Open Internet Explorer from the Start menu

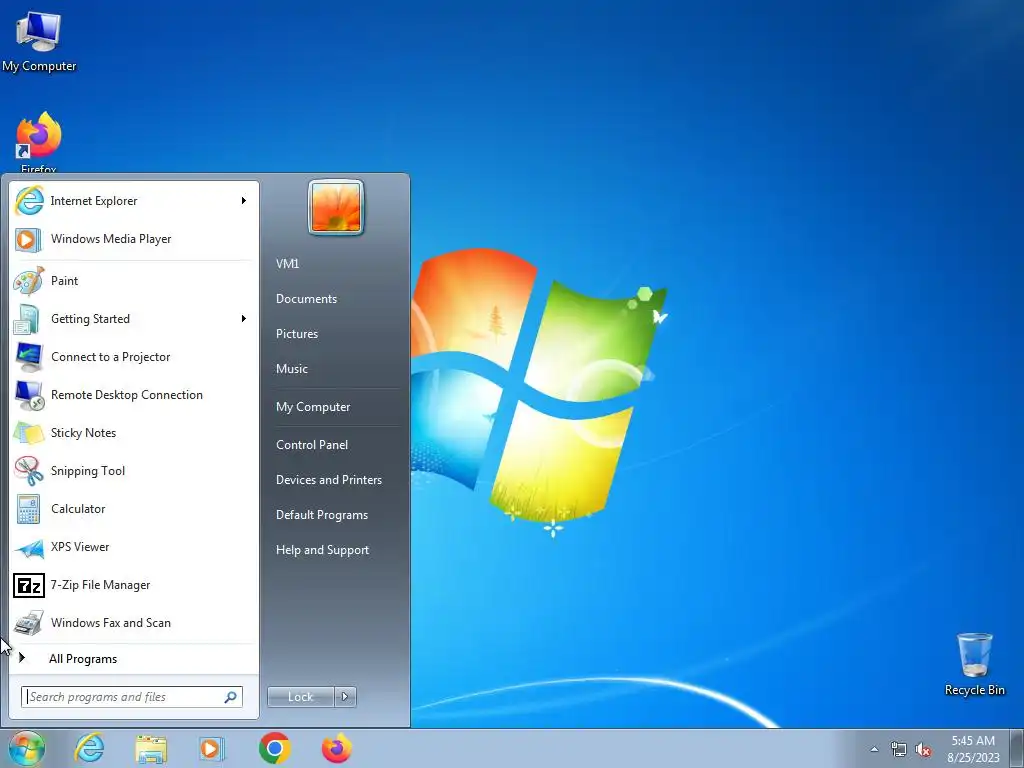133,200
